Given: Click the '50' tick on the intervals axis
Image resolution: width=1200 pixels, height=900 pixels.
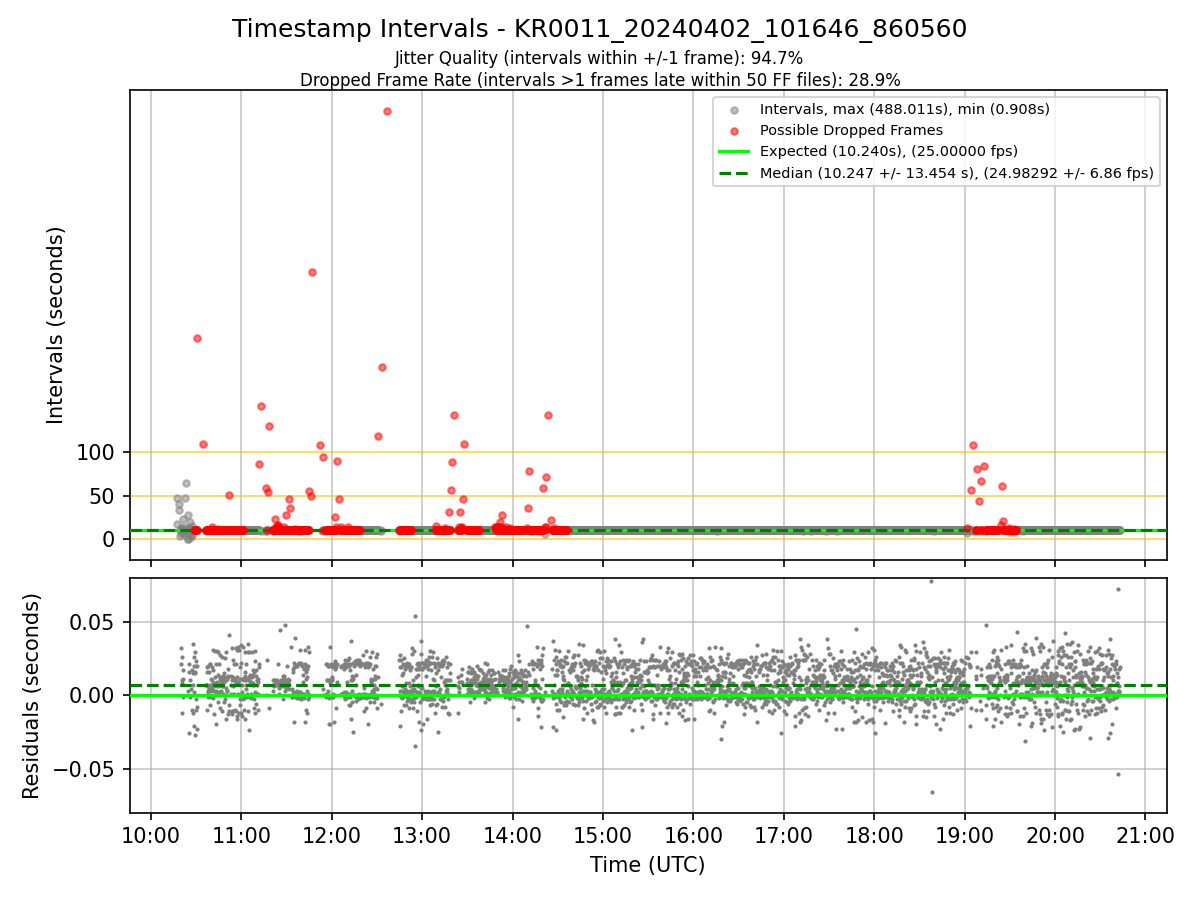Looking at the screenshot, I should [x=104, y=496].
